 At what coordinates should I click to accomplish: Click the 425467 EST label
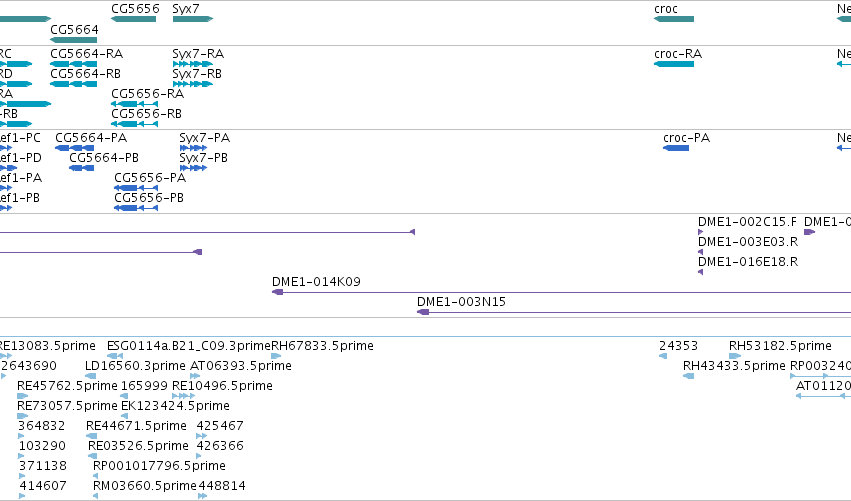click(x=220, y=426)
